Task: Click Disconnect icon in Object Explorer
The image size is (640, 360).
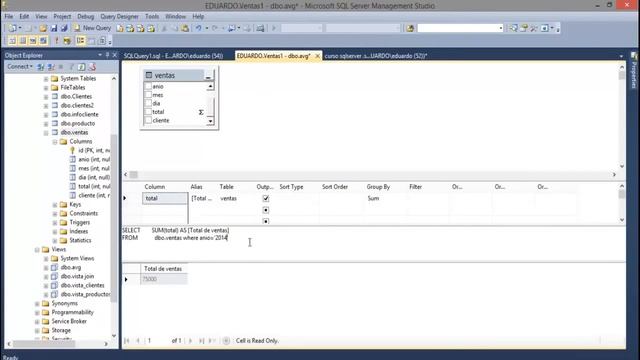Action: click(51, 67)
